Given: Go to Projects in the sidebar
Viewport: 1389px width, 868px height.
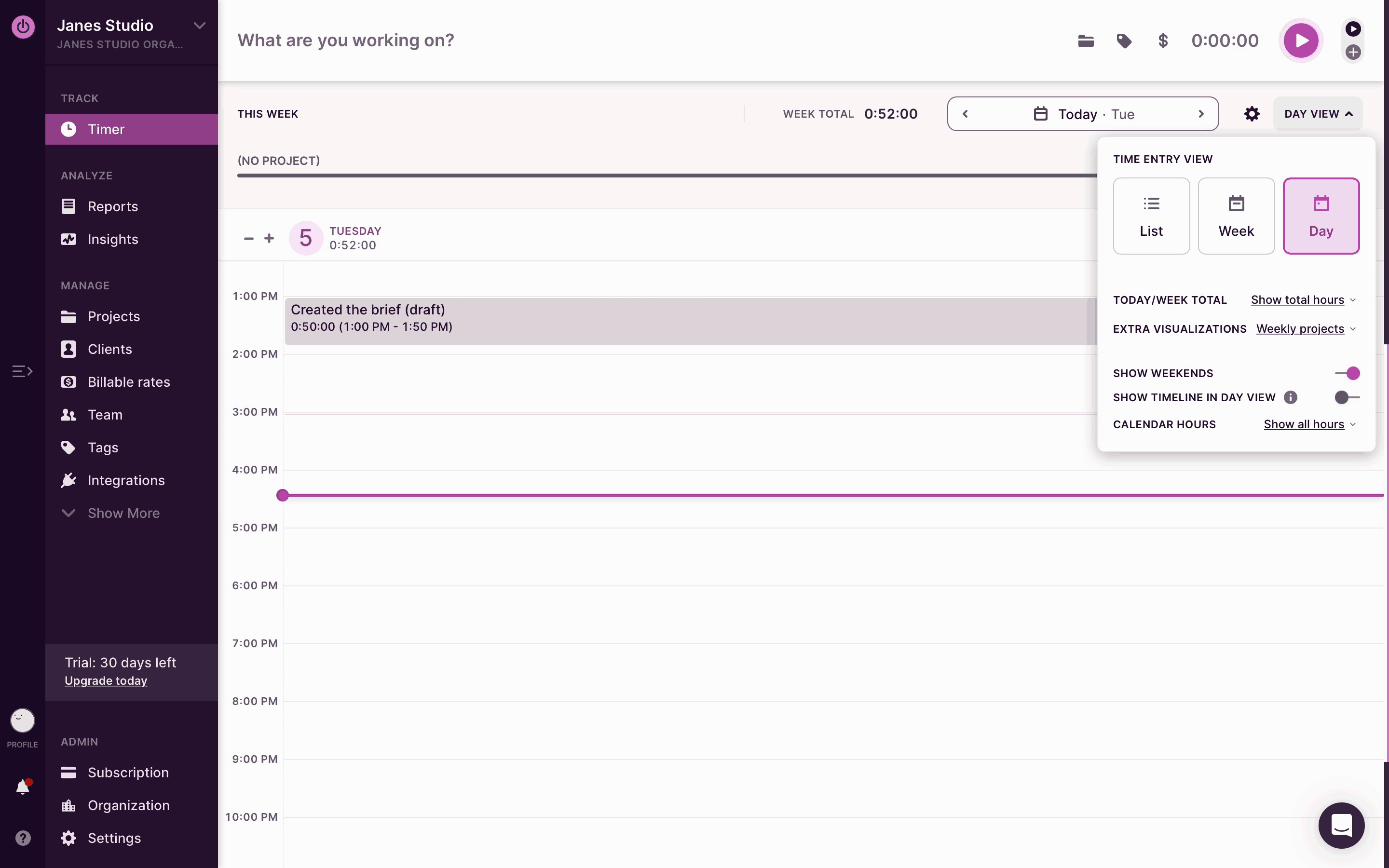Looking at the screenshot, I should (x=114, y=316).
